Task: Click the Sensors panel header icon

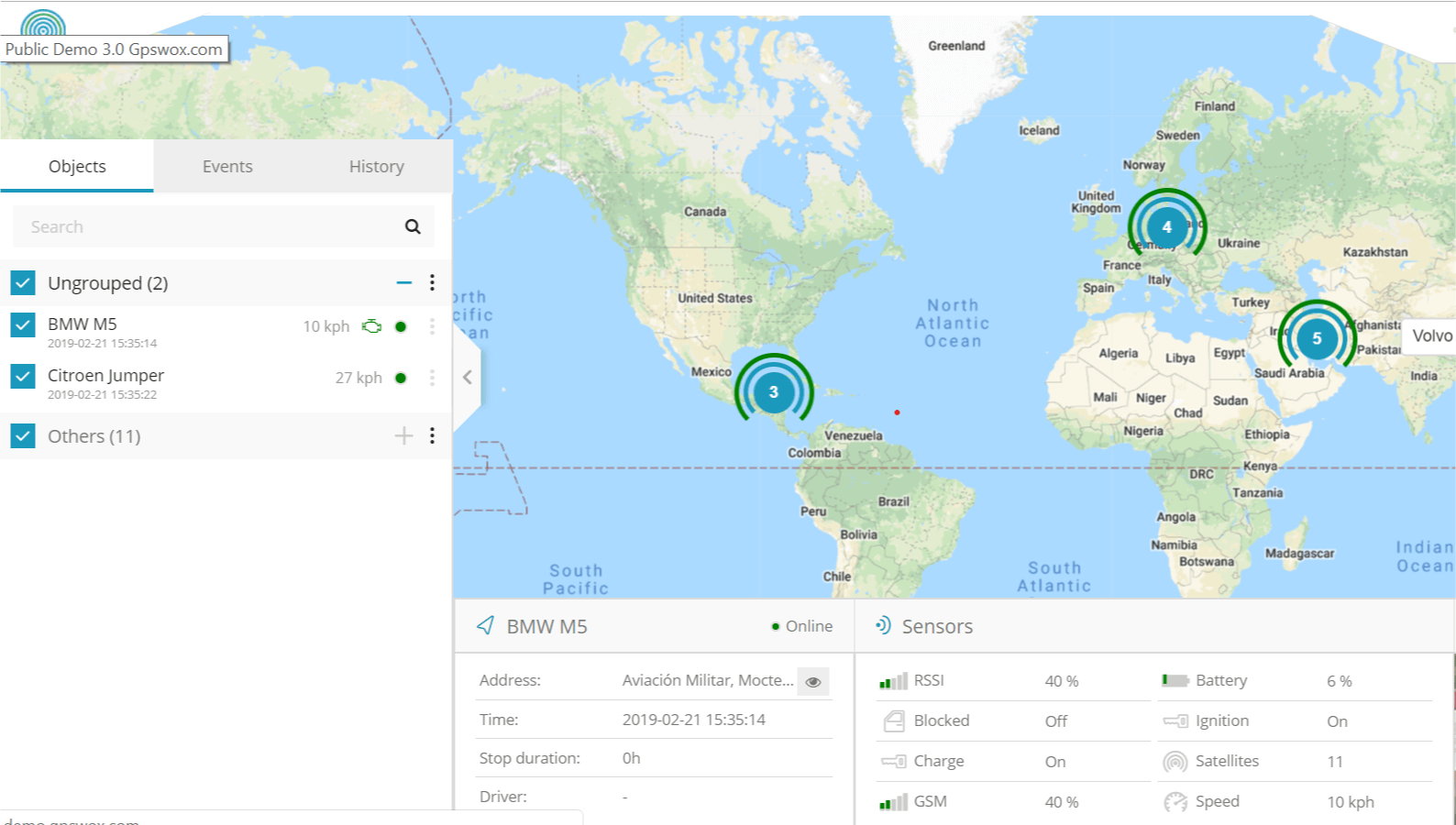Action: [x=883, y=625]
